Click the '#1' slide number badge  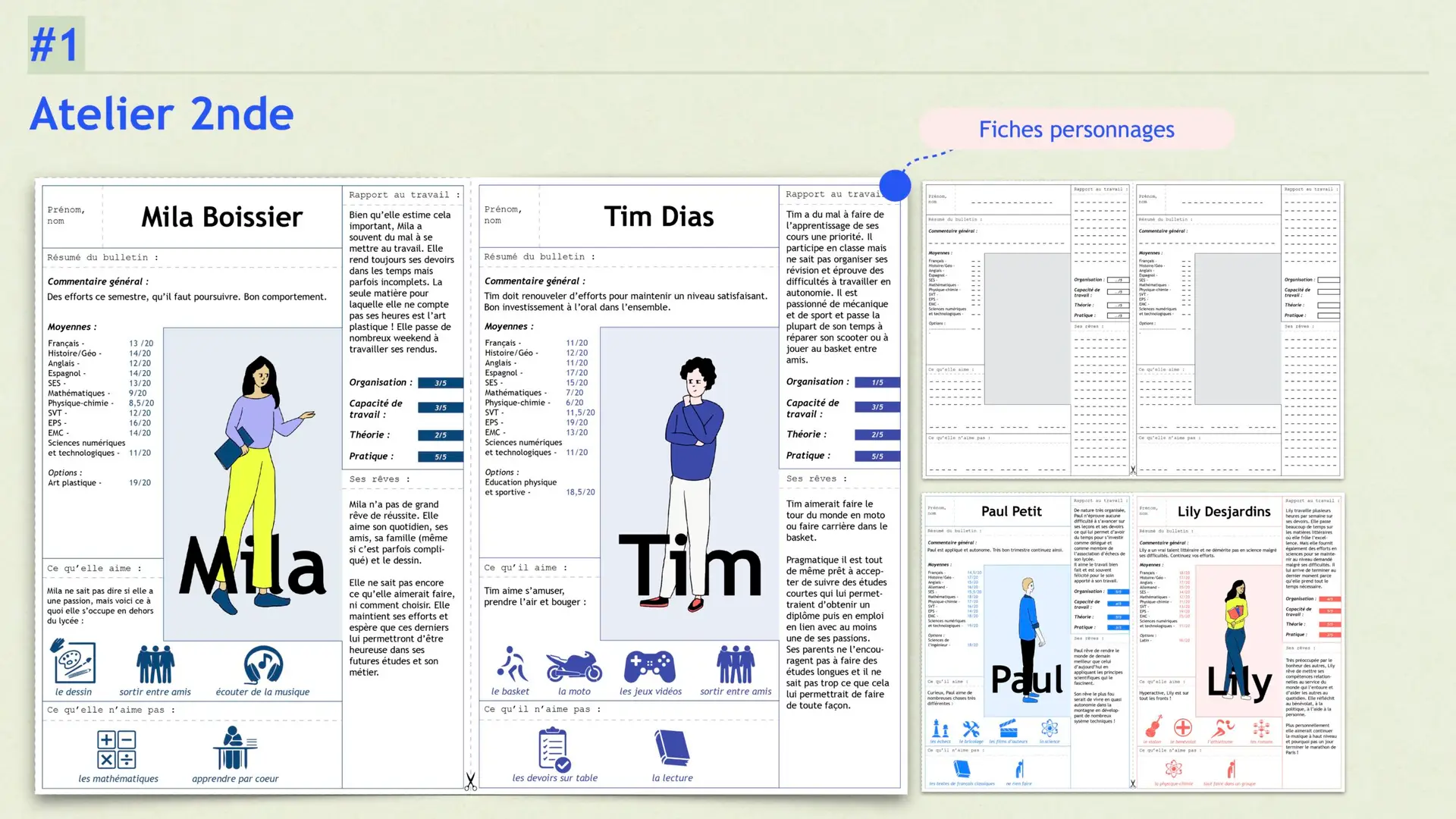tap(55, 45)
